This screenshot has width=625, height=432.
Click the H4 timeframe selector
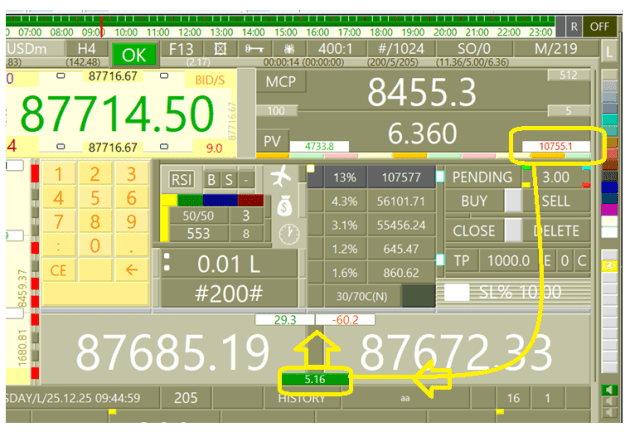[86, 49]
